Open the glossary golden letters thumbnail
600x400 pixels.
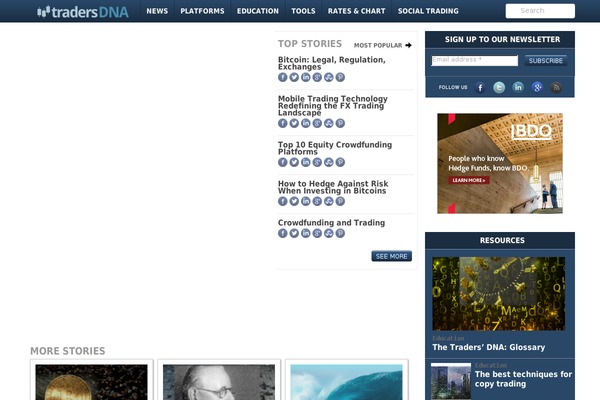point(499,294)
